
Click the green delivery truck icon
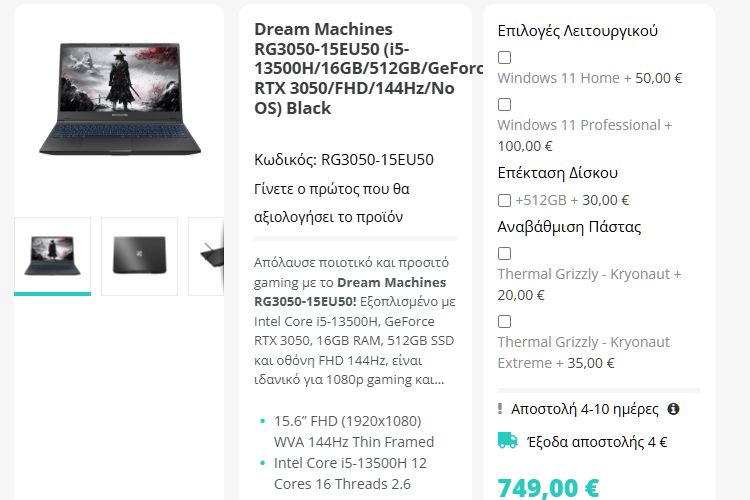coord(507,441)
